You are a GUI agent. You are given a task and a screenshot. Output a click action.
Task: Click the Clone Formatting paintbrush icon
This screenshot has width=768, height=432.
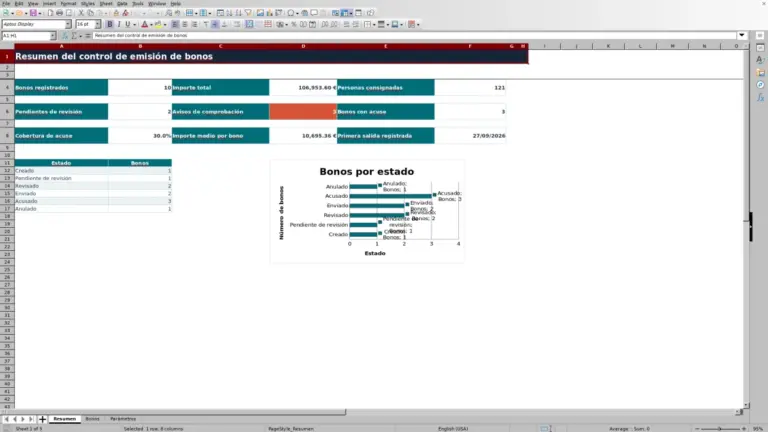point(116,13)
